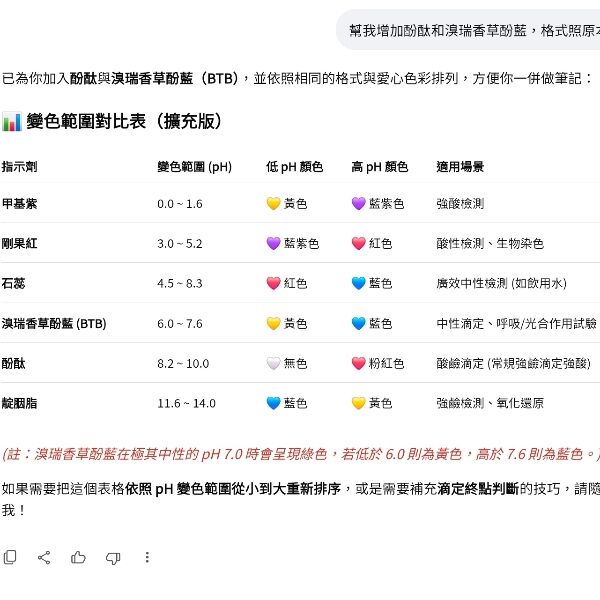Click the pH range 3.0 ~ 5.2
This screenshot has width=600, height=600.
click(x=180, y=244)
